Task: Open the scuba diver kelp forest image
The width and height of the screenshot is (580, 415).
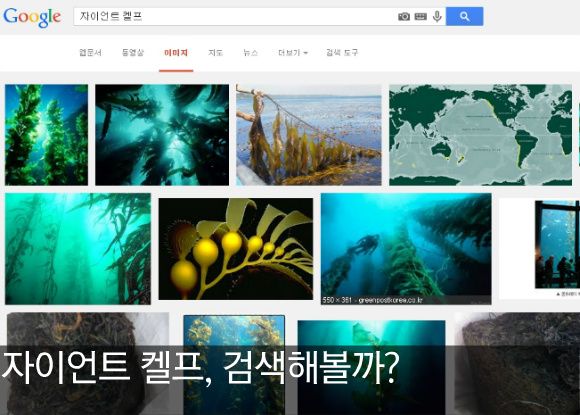Action: (x=406, y=244)
